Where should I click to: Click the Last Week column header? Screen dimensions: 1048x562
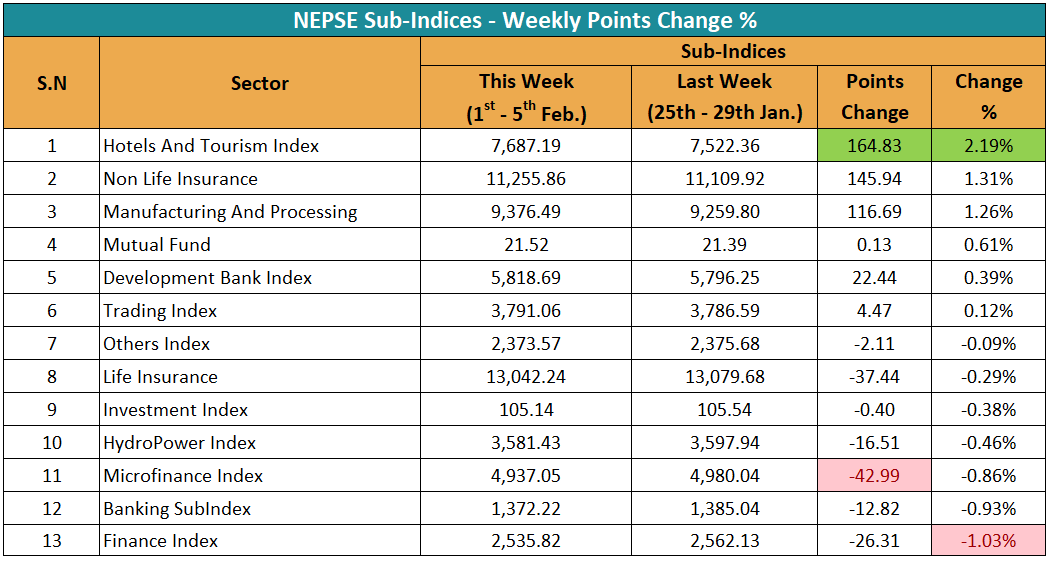pyautogui.click(x=724, y=97)
